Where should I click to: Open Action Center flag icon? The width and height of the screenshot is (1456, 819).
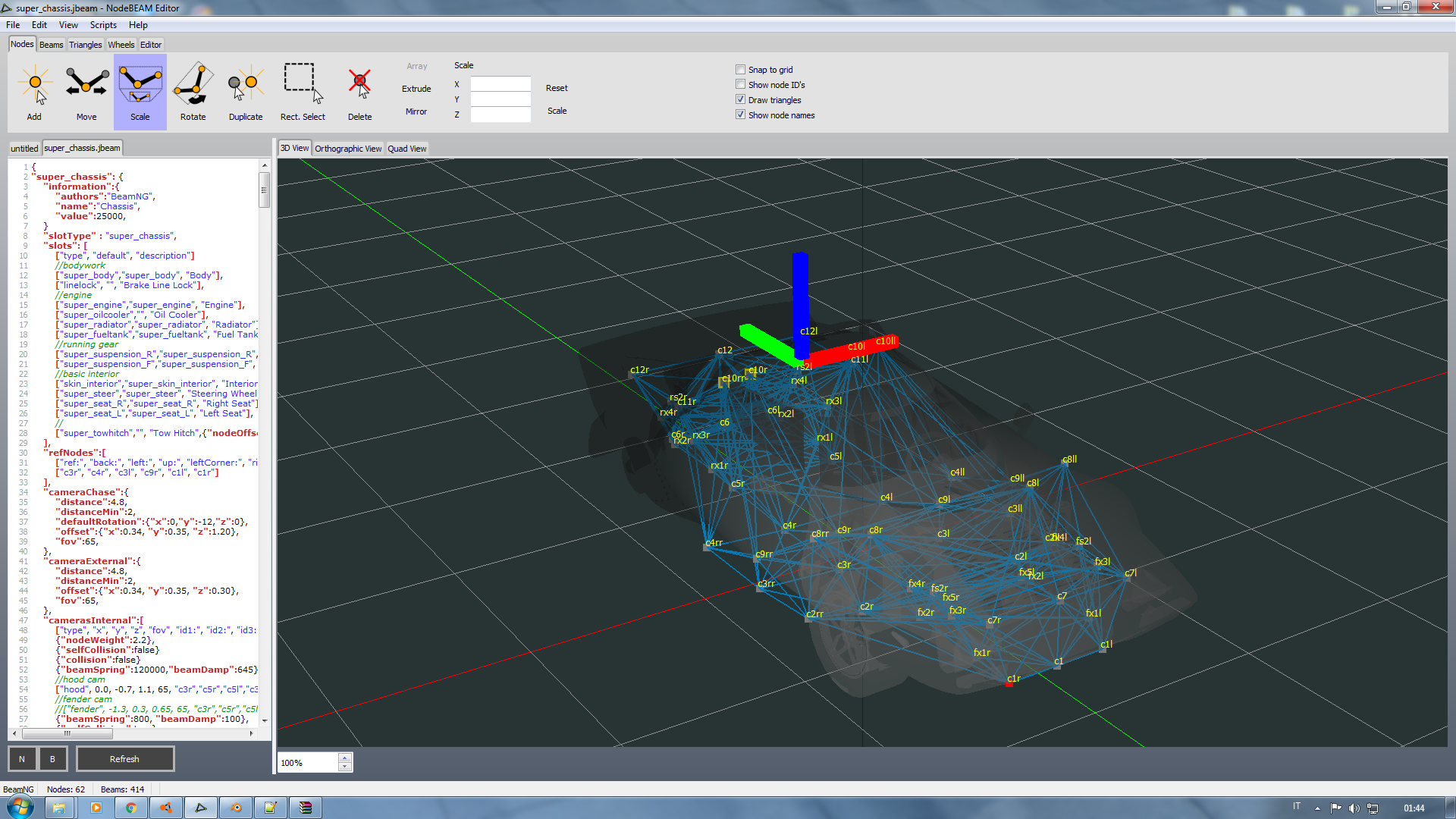pyautogui.click(x=1335, y=808)
